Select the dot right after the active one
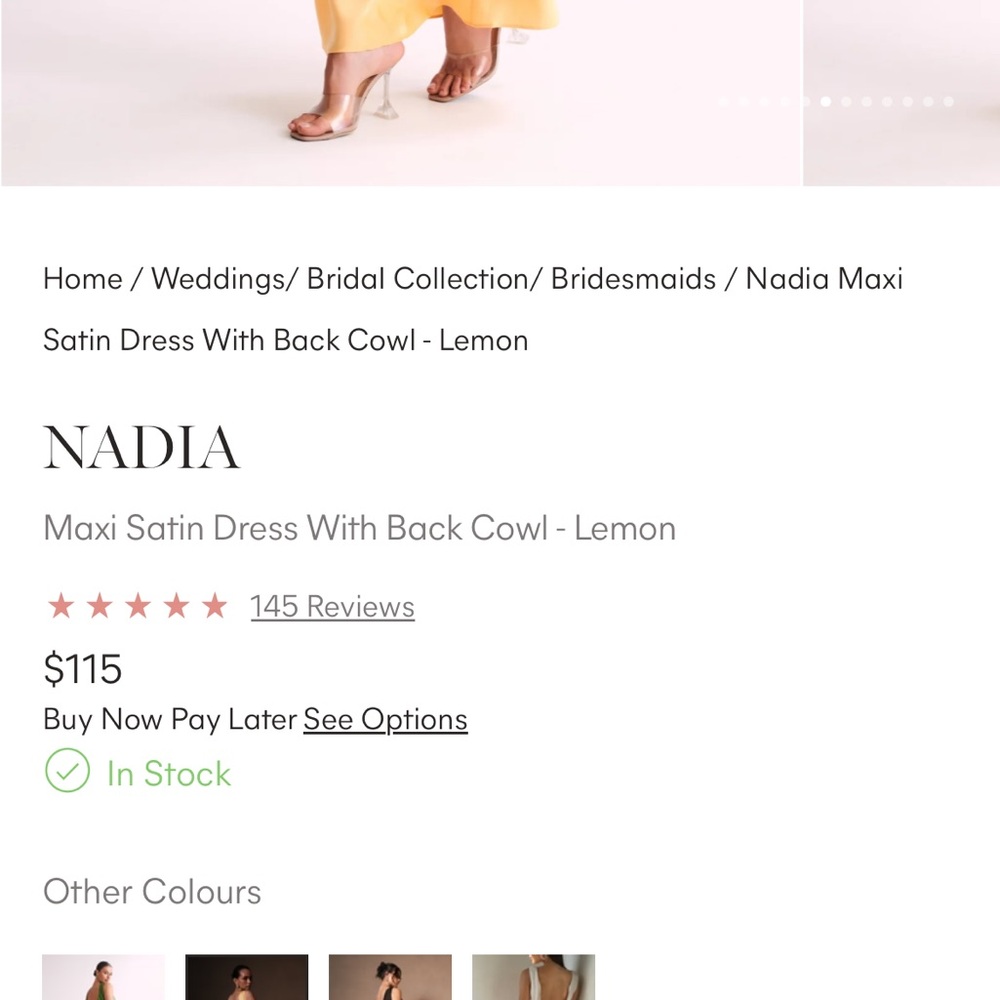This screenshot has width=1000, height=1000. point(846,101)
